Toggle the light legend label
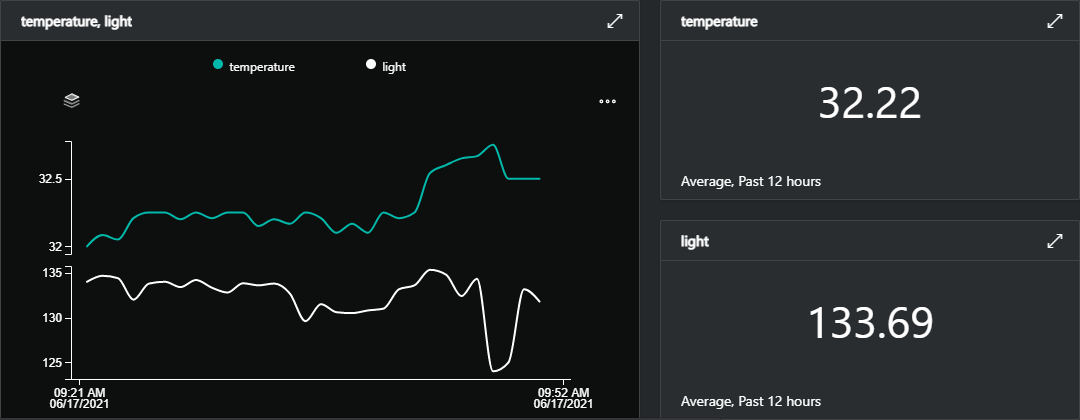Image resolution: width=1080 pixels, height=420 pixels. (x=394, y=67)
